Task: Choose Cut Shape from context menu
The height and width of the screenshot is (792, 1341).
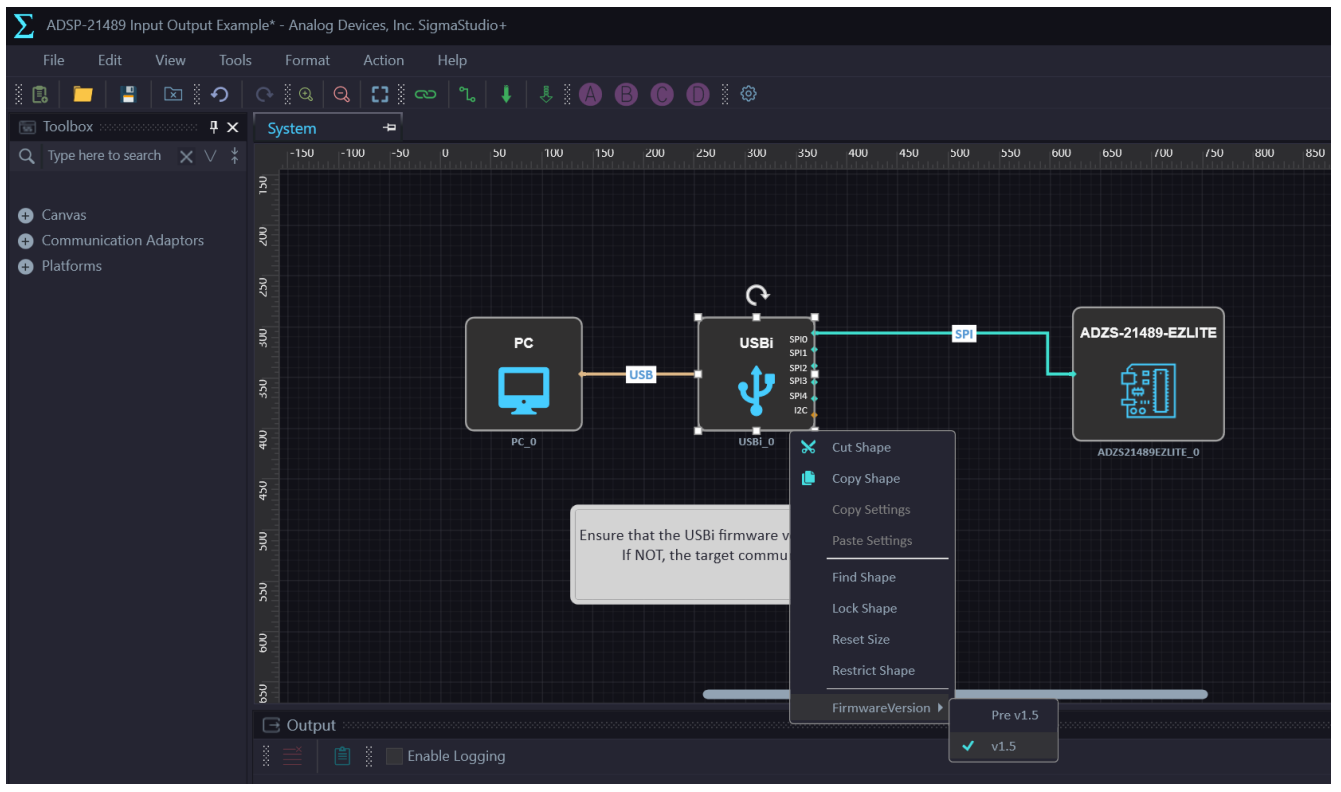Action: coord(872,447)
